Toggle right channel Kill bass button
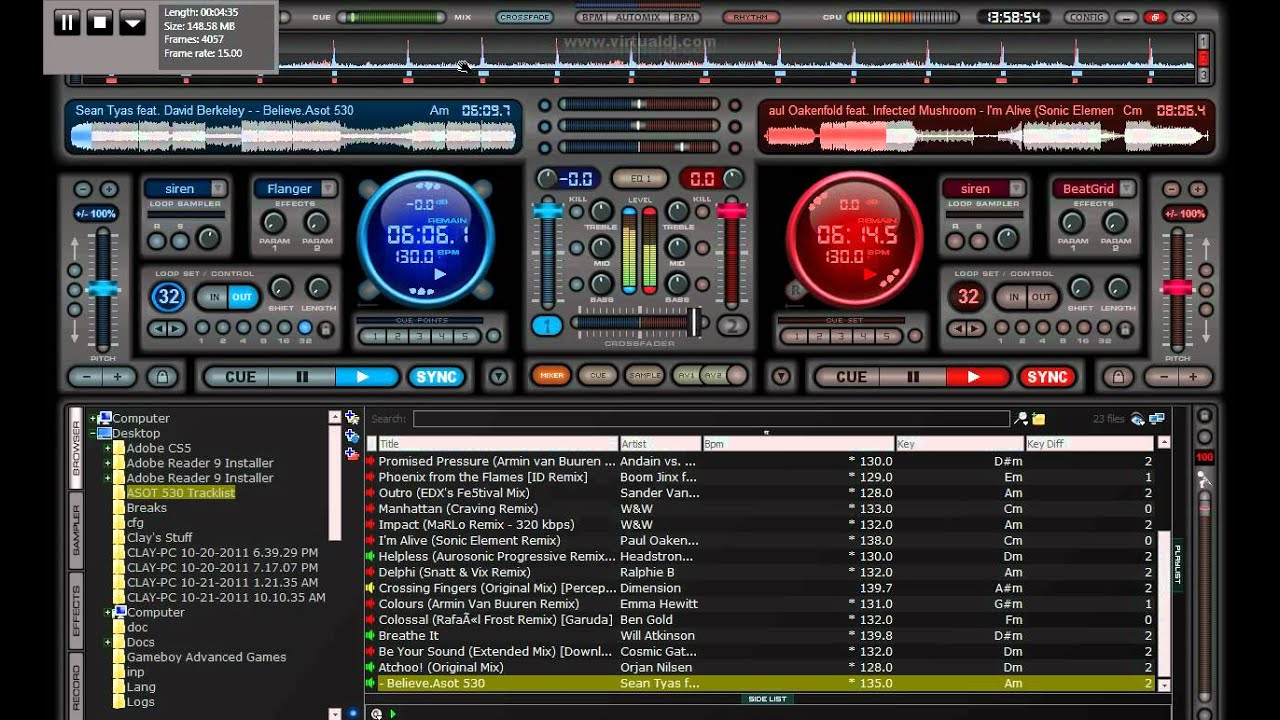 (x=704, y=283)
